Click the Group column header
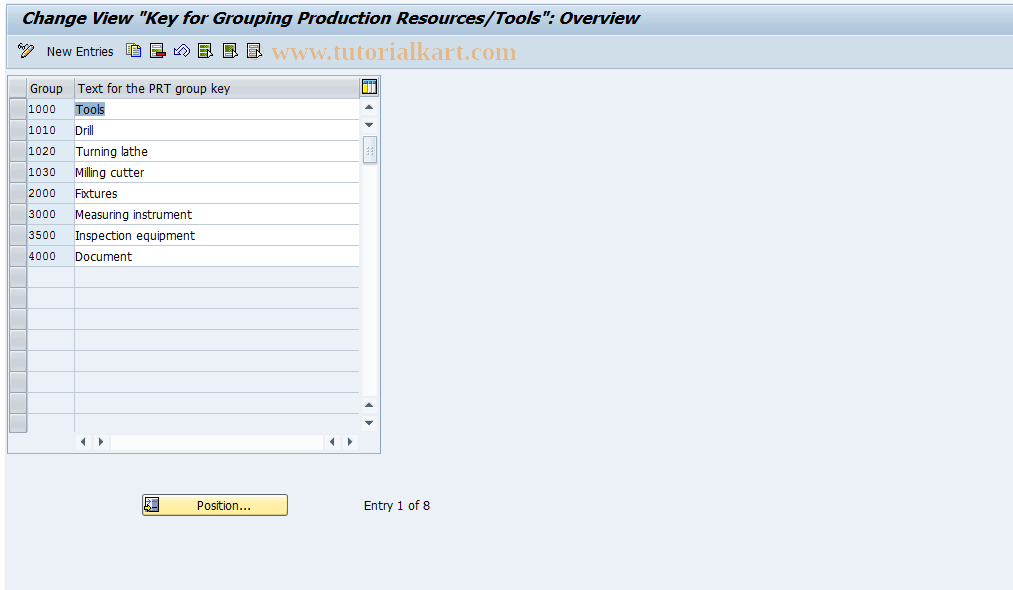 coord(46,88)
